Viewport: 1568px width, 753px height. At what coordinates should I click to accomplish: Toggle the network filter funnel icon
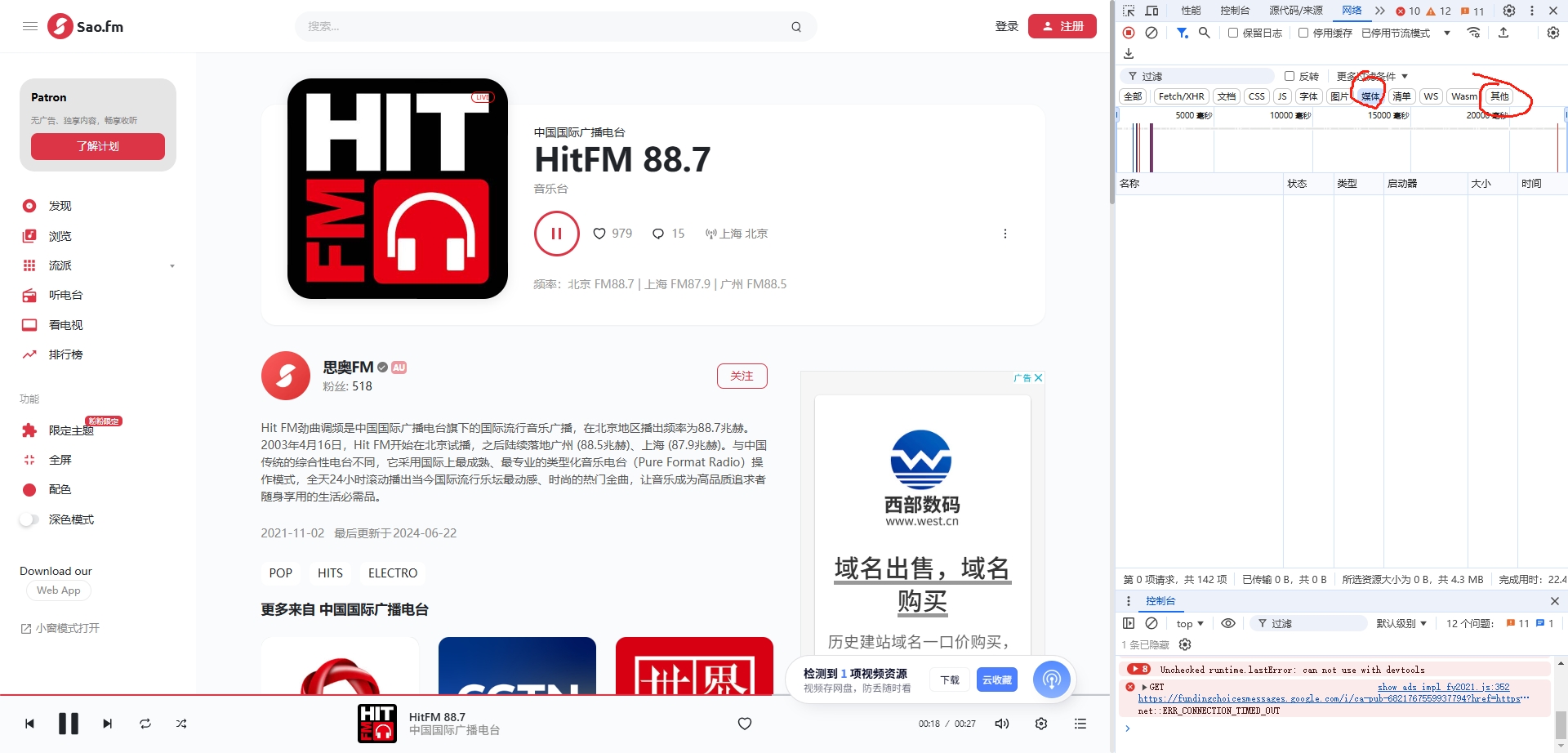(1182, 33)
